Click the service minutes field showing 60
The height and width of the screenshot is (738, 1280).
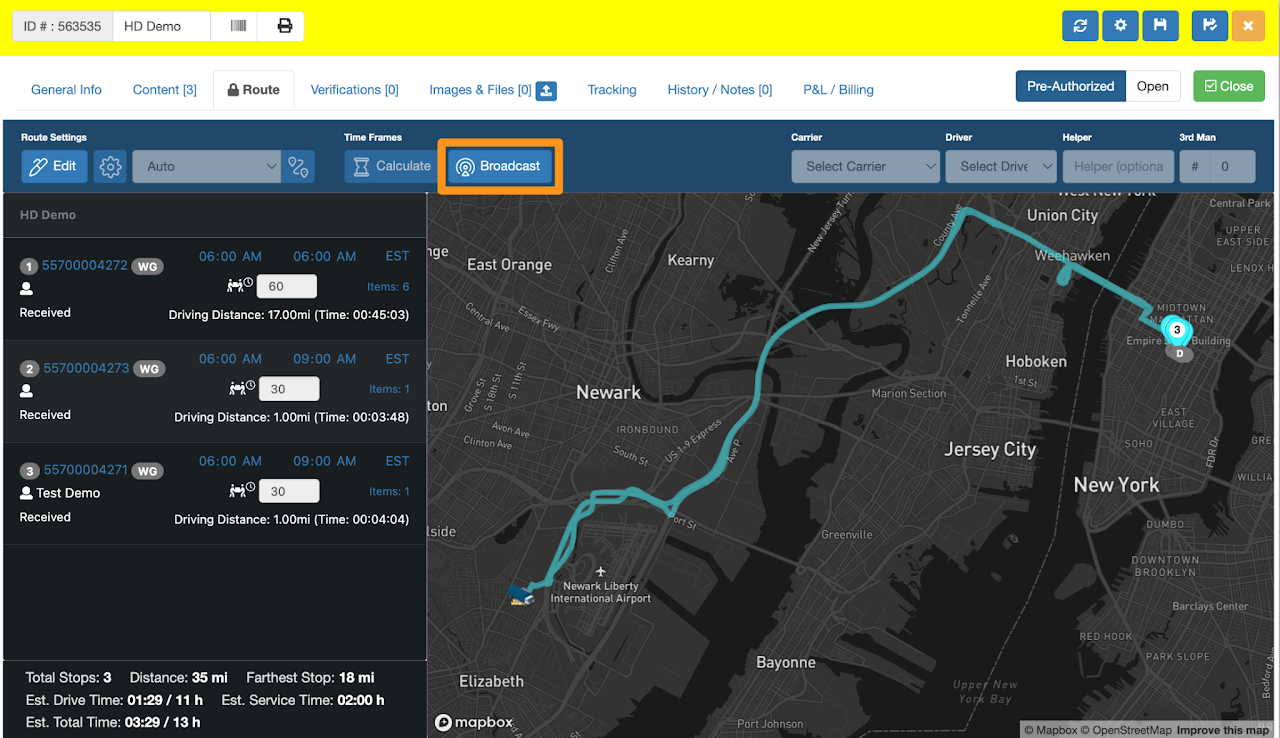287,286
